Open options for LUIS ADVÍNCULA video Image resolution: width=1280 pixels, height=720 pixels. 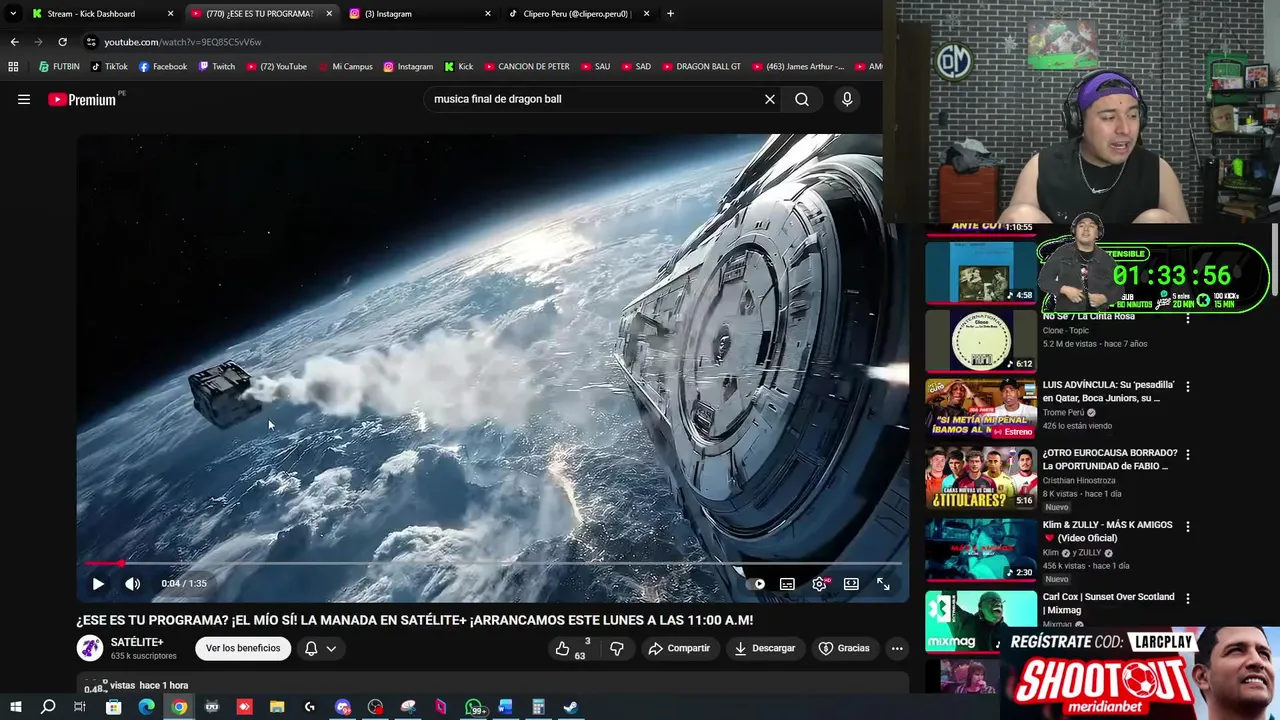(x=1188, y=386)
